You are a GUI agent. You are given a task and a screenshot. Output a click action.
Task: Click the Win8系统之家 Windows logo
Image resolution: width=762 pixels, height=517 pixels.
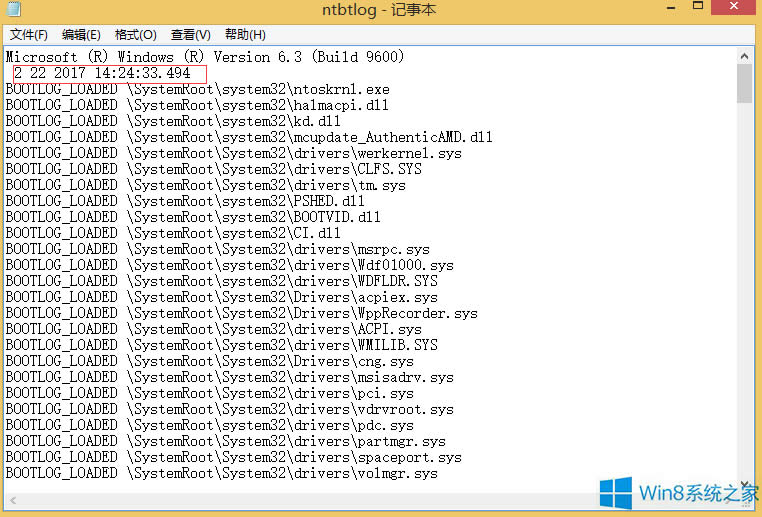tap(618, 494)
